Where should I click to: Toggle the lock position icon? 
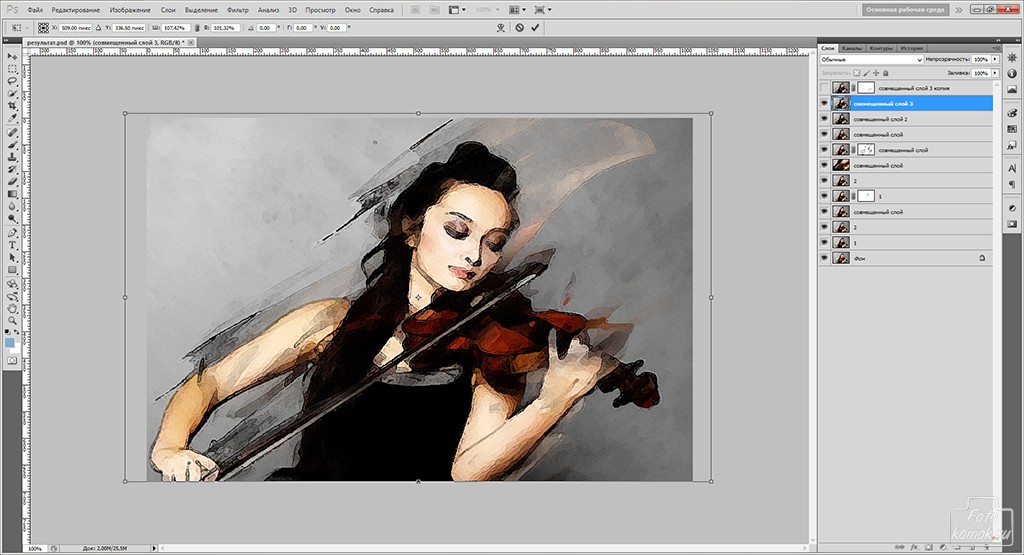click(x=876, y=73)
